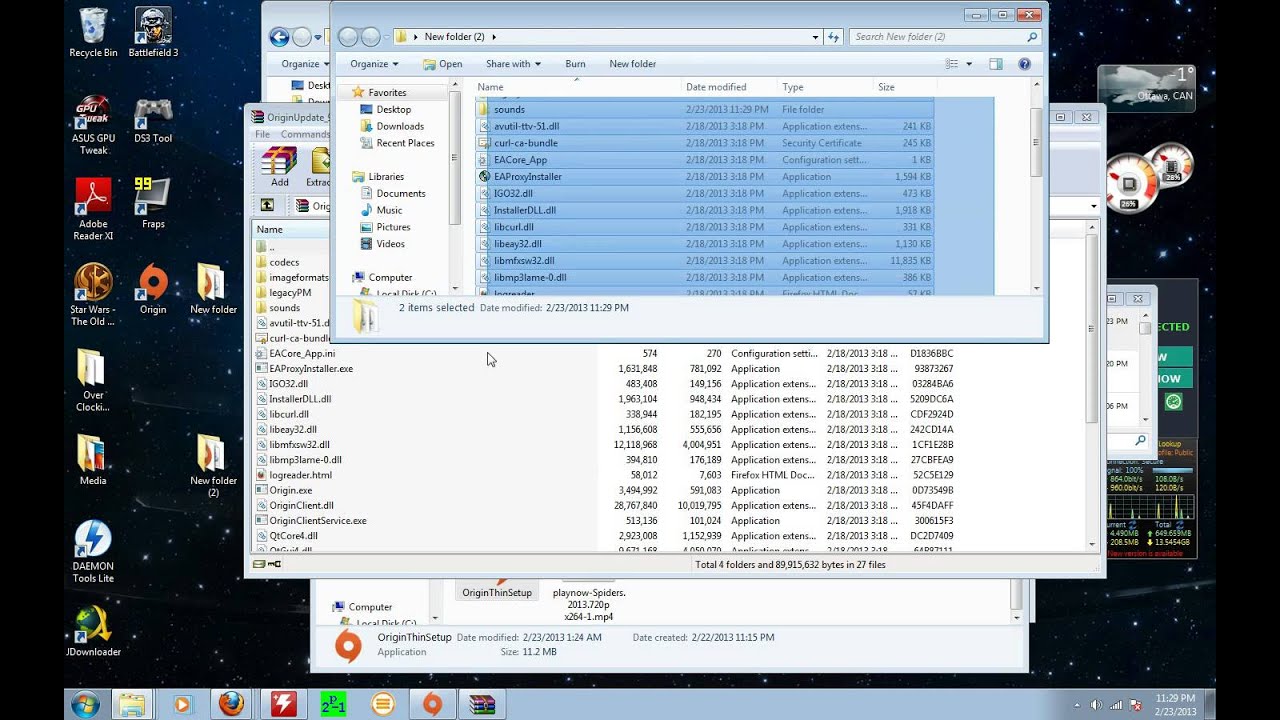Image resolution: width=1280 pixels, height=720 pixels.
Task: Open WinRAR taskbar icon
Action: pyautogui.click(x=482, y=704)
